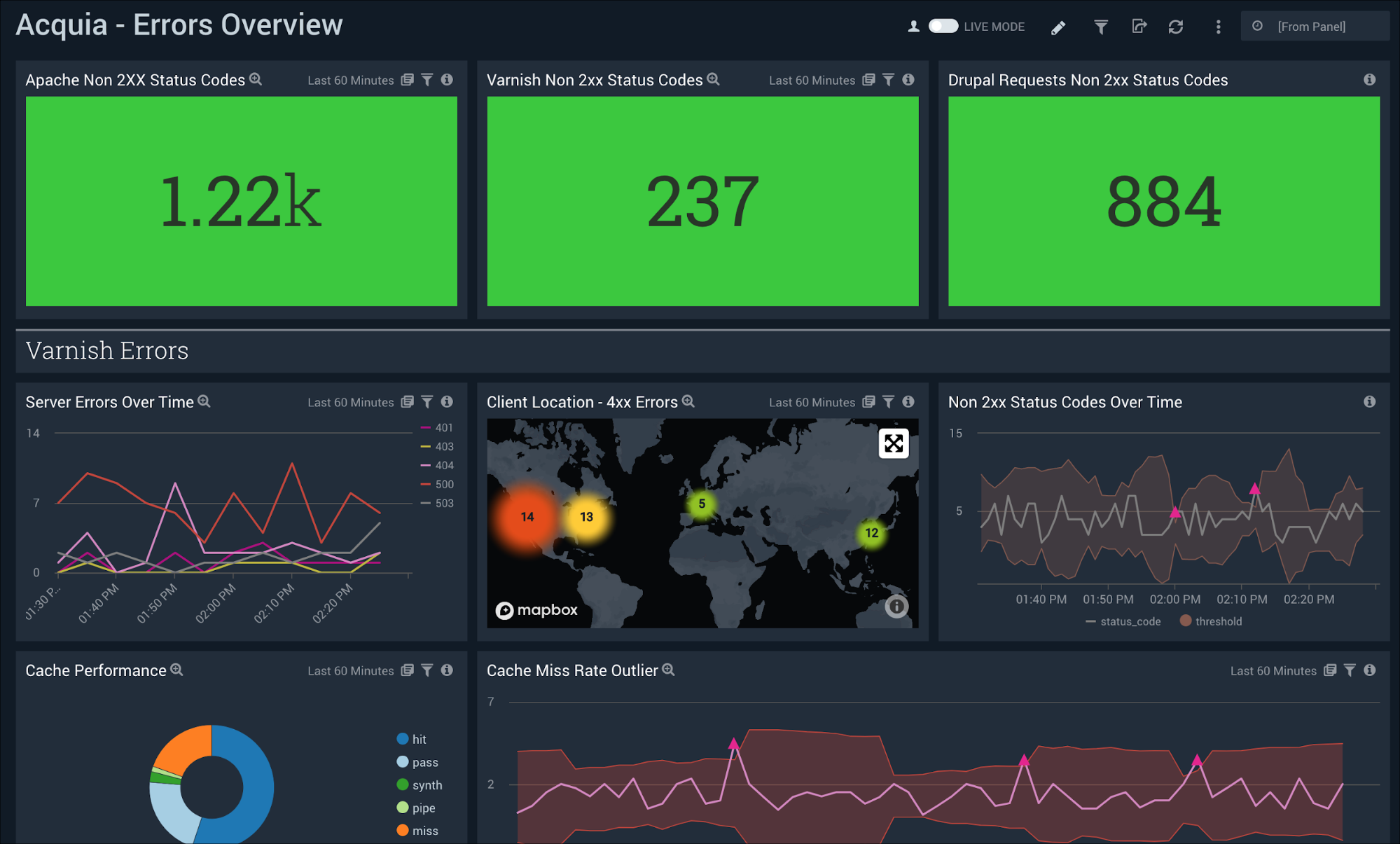Click the user profile icon in the header
This screenshot has height=844, width=1400.
tap(913, 27)
